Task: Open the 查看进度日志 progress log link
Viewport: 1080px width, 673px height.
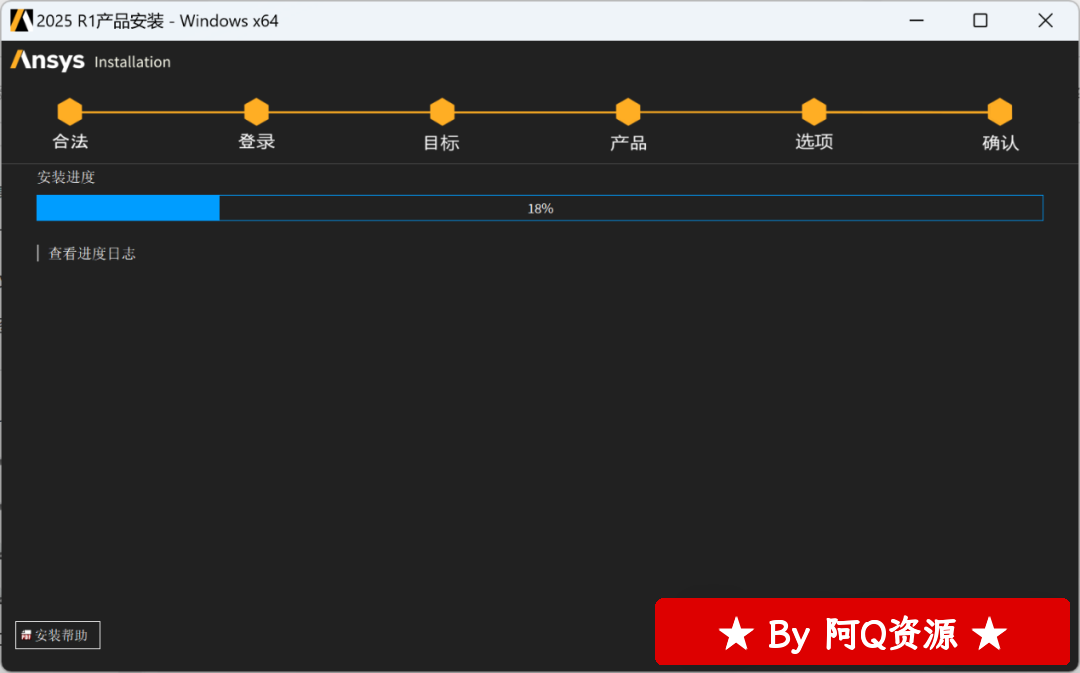Action: pyautogui.click(x=92, y=253)
